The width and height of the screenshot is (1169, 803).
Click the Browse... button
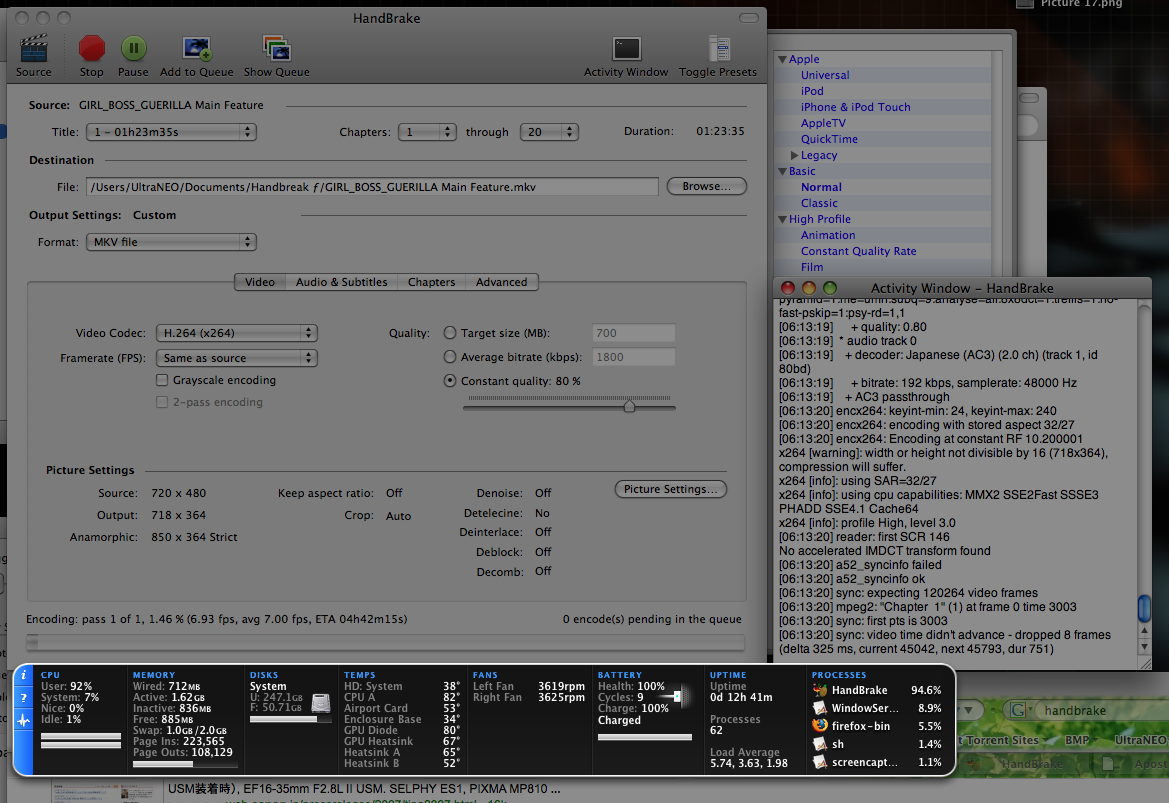pyautogui.click(x=706, y=186)
